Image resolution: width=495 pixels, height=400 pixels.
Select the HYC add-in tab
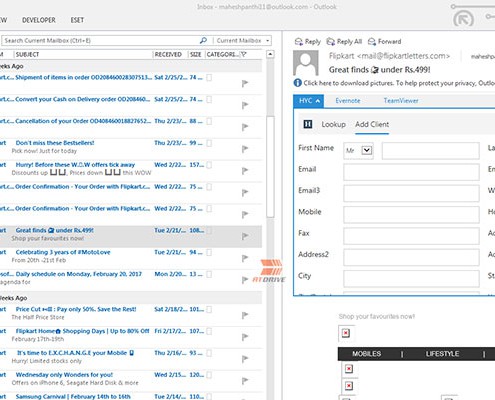tap(309, 101)
